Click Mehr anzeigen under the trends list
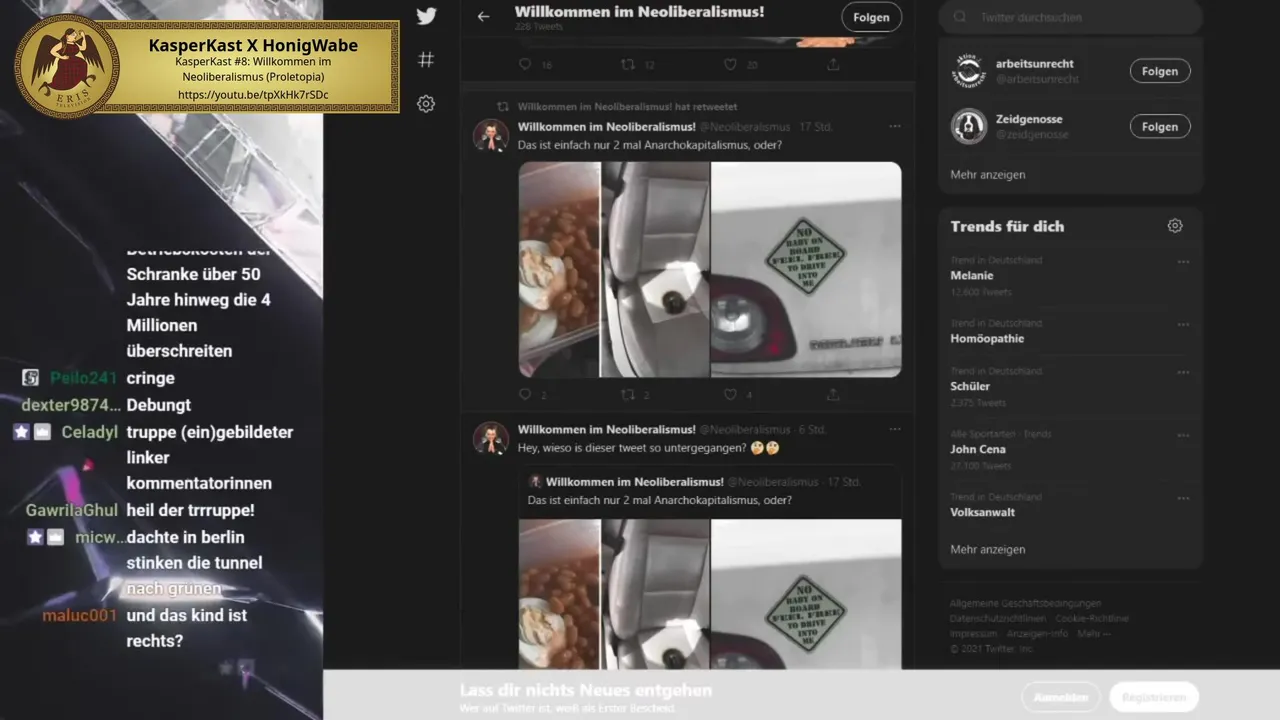1280x720 pixels. [988, 549]
